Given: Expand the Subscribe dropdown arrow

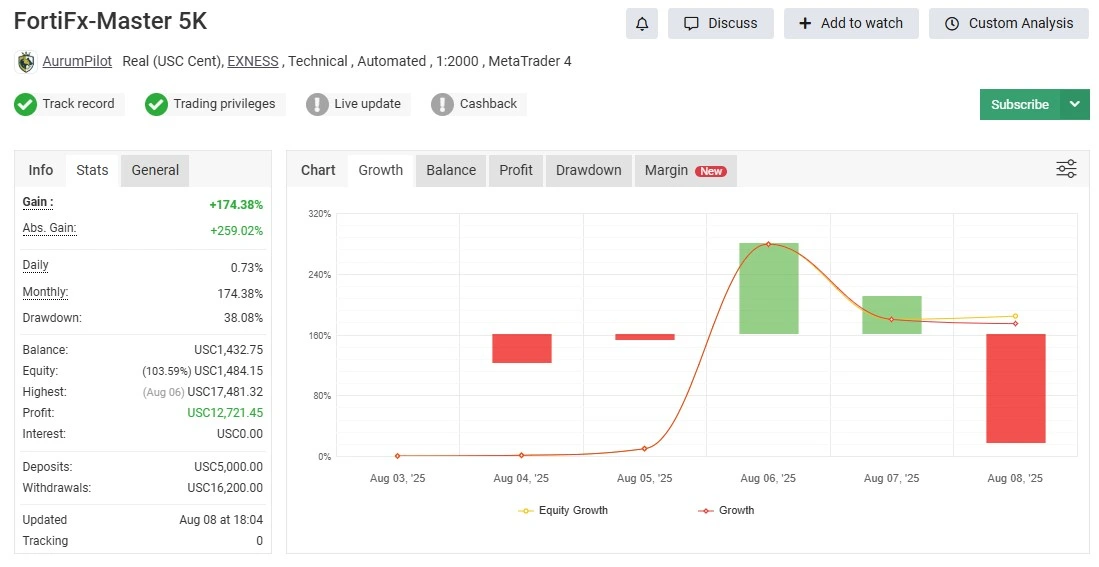Looking at the screenshot, I should 1075,104.
